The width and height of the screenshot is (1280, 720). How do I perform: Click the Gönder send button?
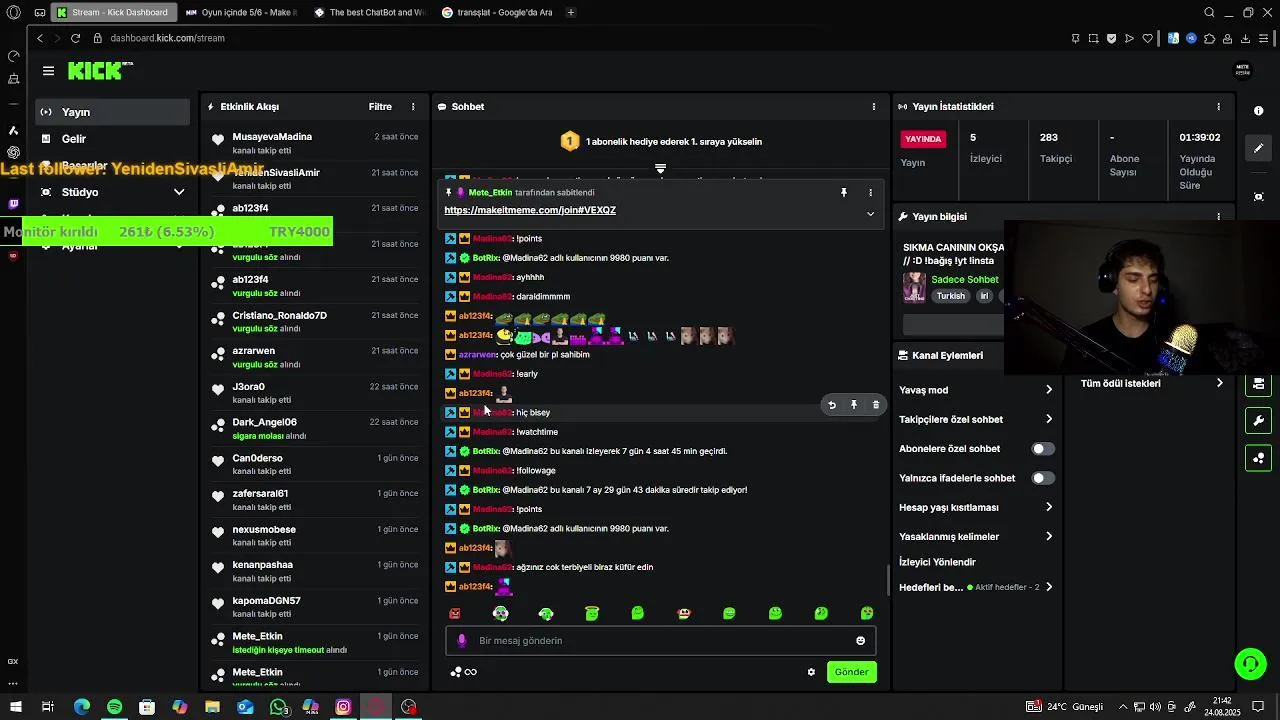(851, 672)
